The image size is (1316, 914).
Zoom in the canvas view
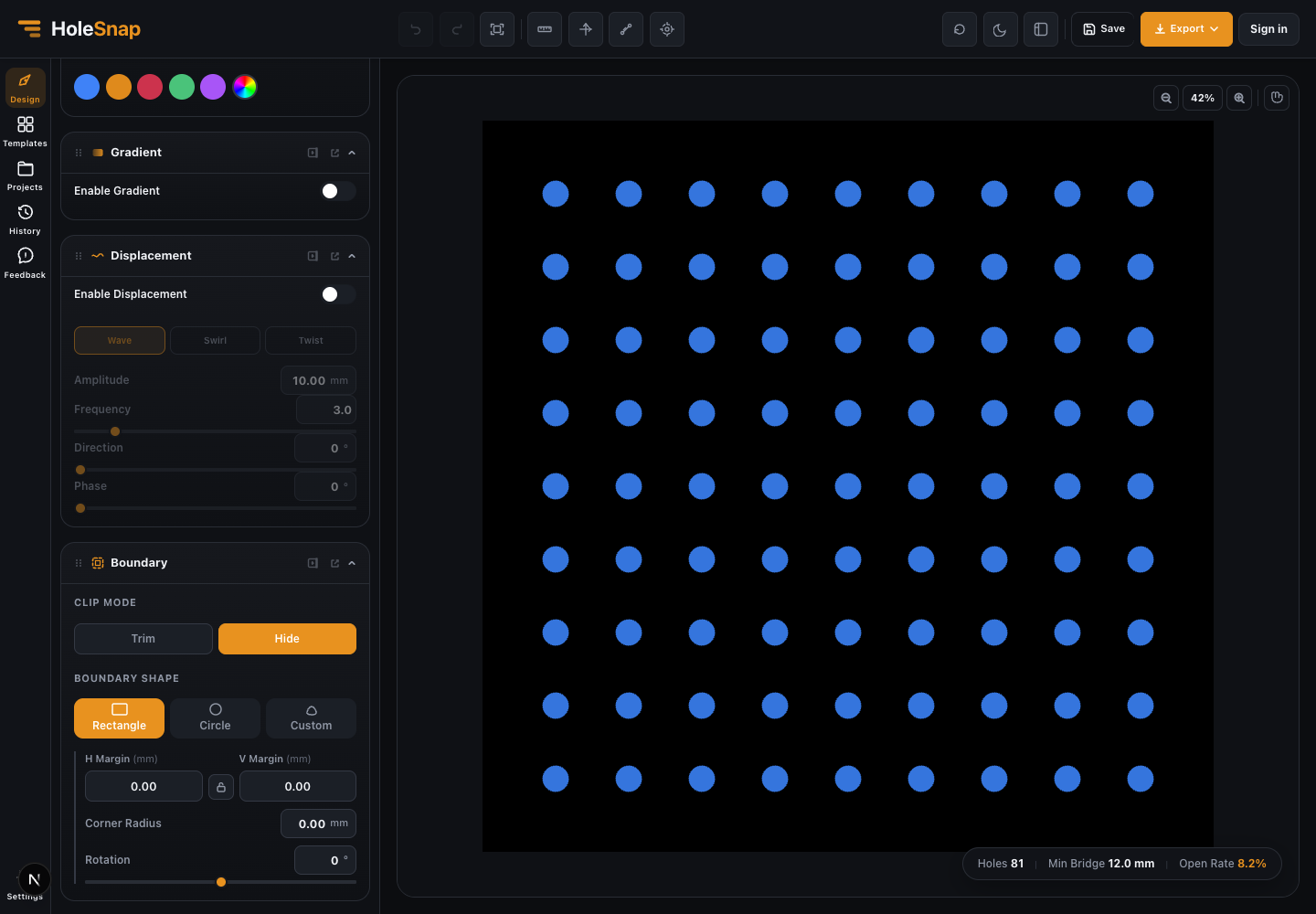click(x=1239, y=98)
